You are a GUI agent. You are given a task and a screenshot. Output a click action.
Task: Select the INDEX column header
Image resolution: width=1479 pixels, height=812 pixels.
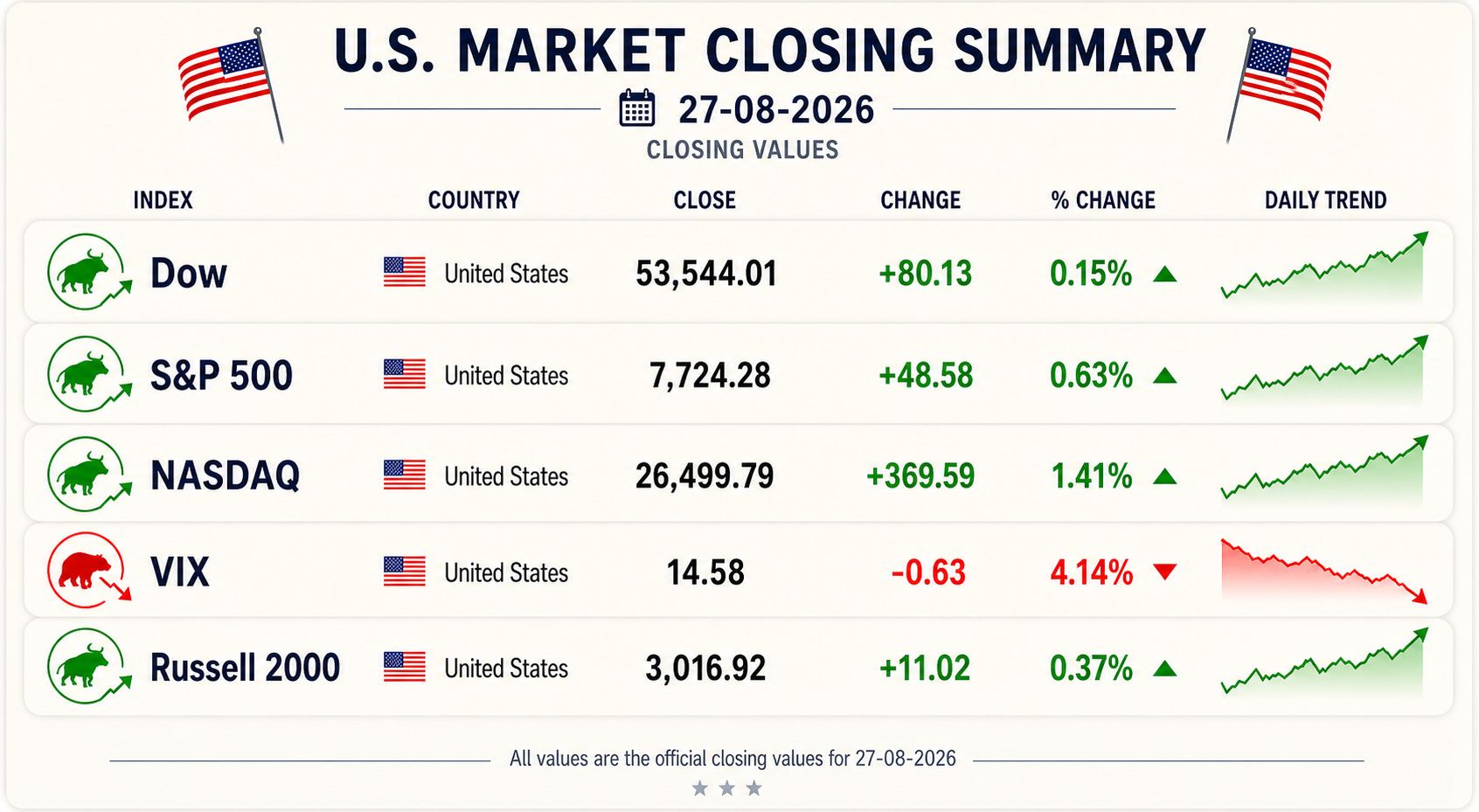pos(163,200)
